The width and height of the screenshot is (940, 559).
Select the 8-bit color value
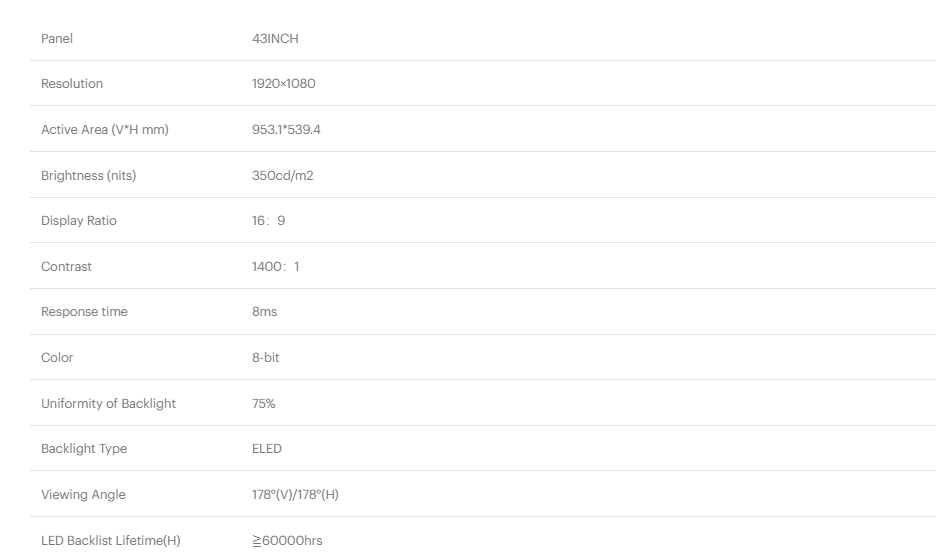click(265, 358)
